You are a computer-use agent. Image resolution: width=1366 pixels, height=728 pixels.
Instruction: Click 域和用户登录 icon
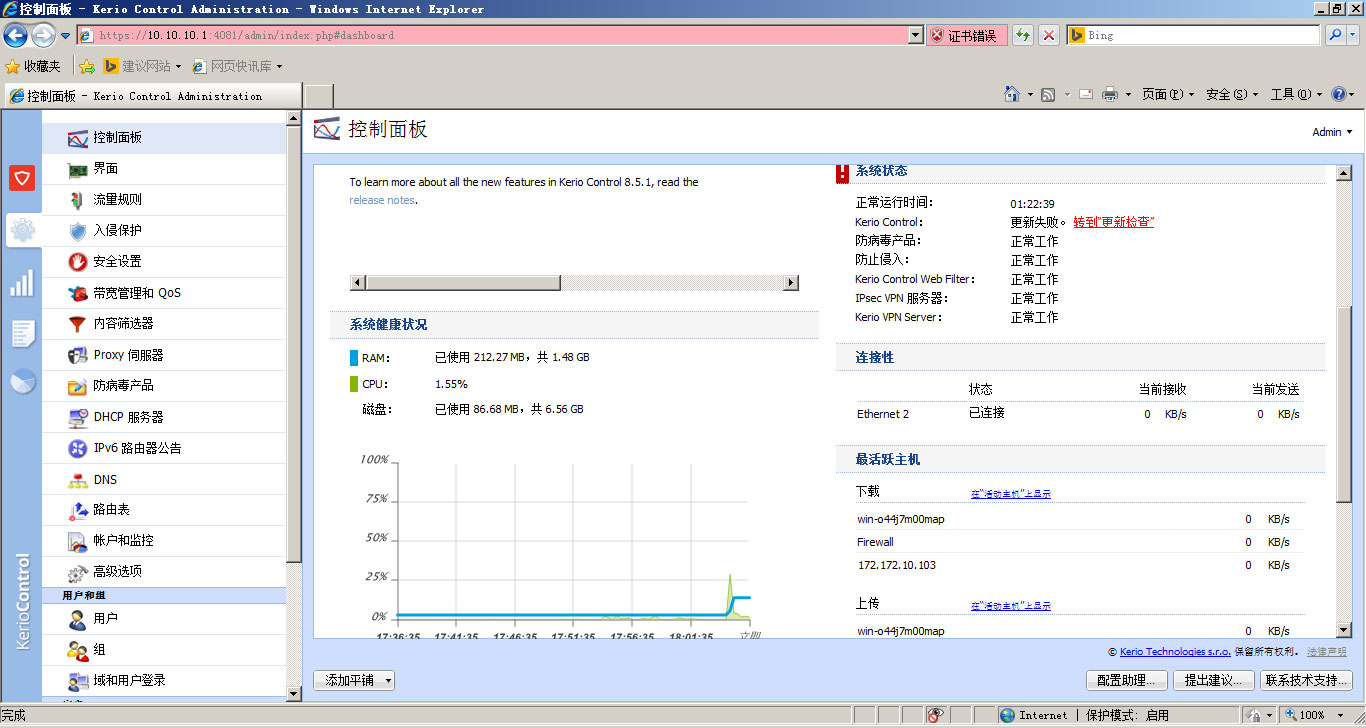pyautogui.click(x=78, y=681)
